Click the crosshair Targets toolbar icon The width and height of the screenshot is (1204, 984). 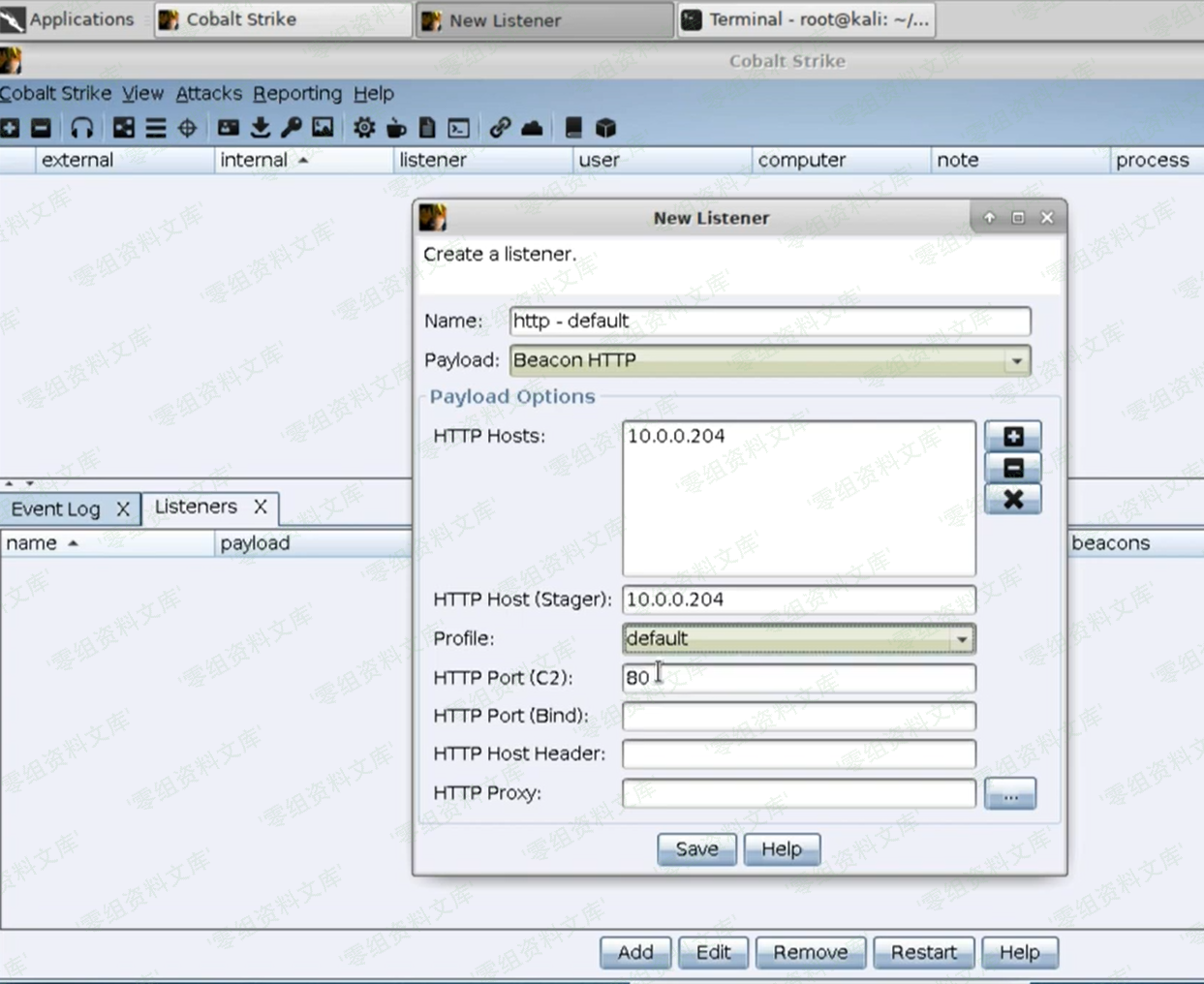(187, 128)
